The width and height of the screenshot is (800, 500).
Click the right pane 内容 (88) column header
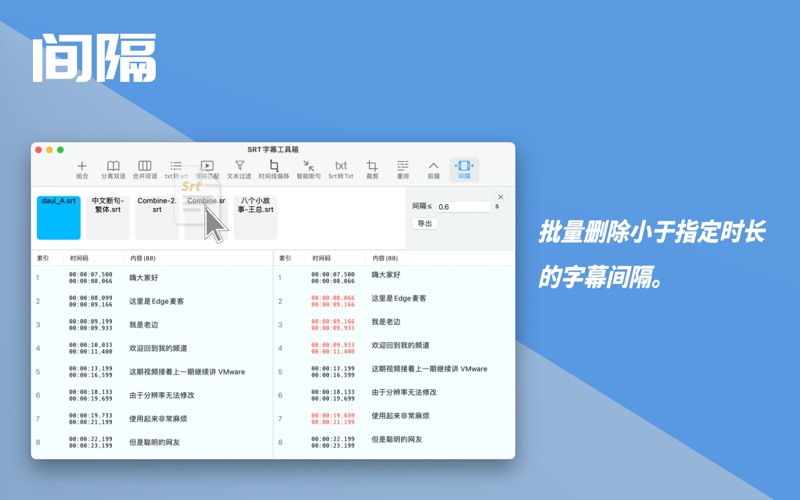coord(385,258)
